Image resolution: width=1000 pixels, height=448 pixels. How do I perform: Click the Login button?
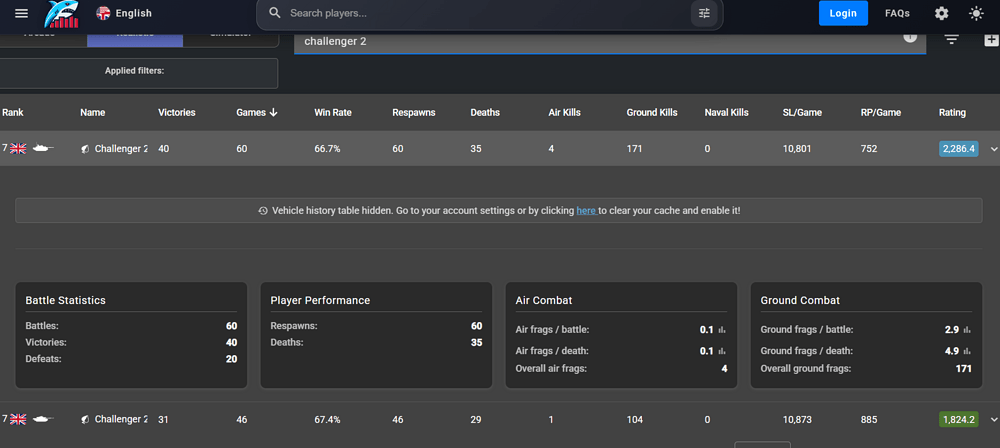click(x=843, y=13)
